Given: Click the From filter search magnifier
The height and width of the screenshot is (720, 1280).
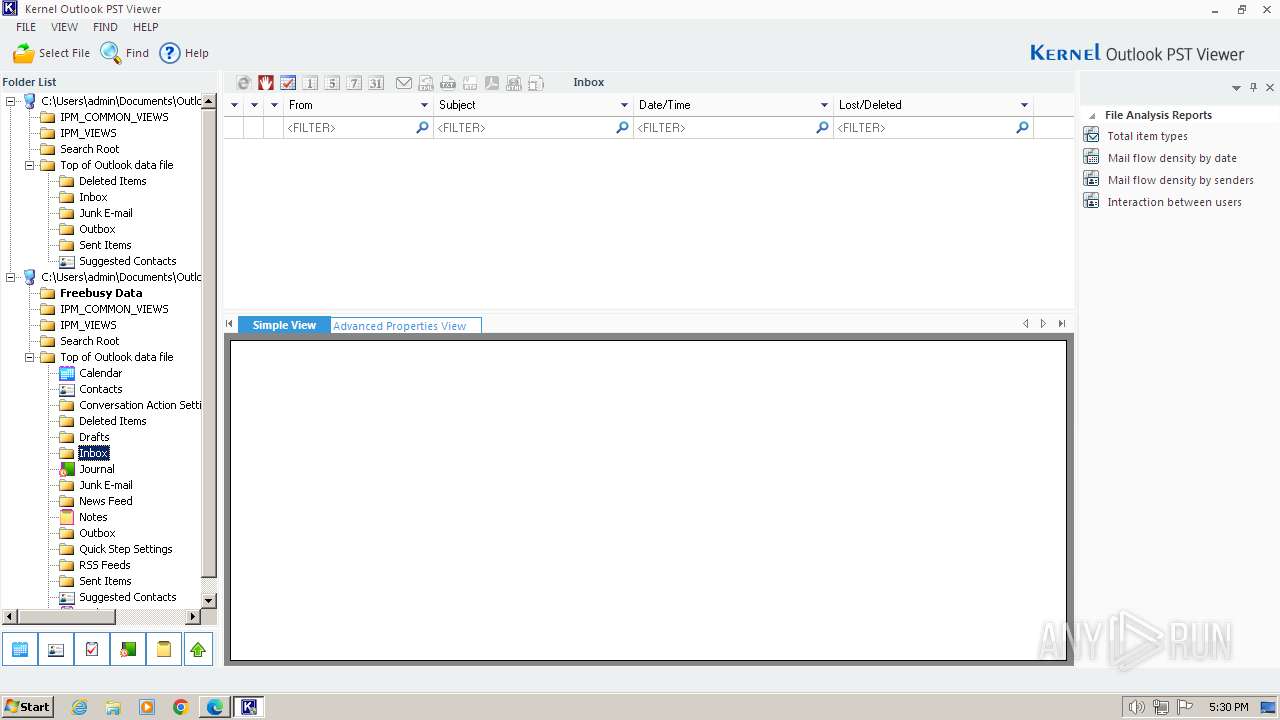Looking at the screenshot, I should coord(422,128).
